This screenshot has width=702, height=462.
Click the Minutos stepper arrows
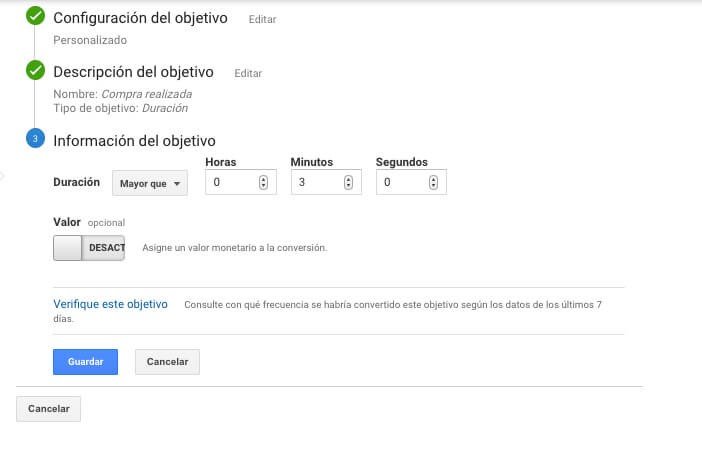tap(348, 183)
